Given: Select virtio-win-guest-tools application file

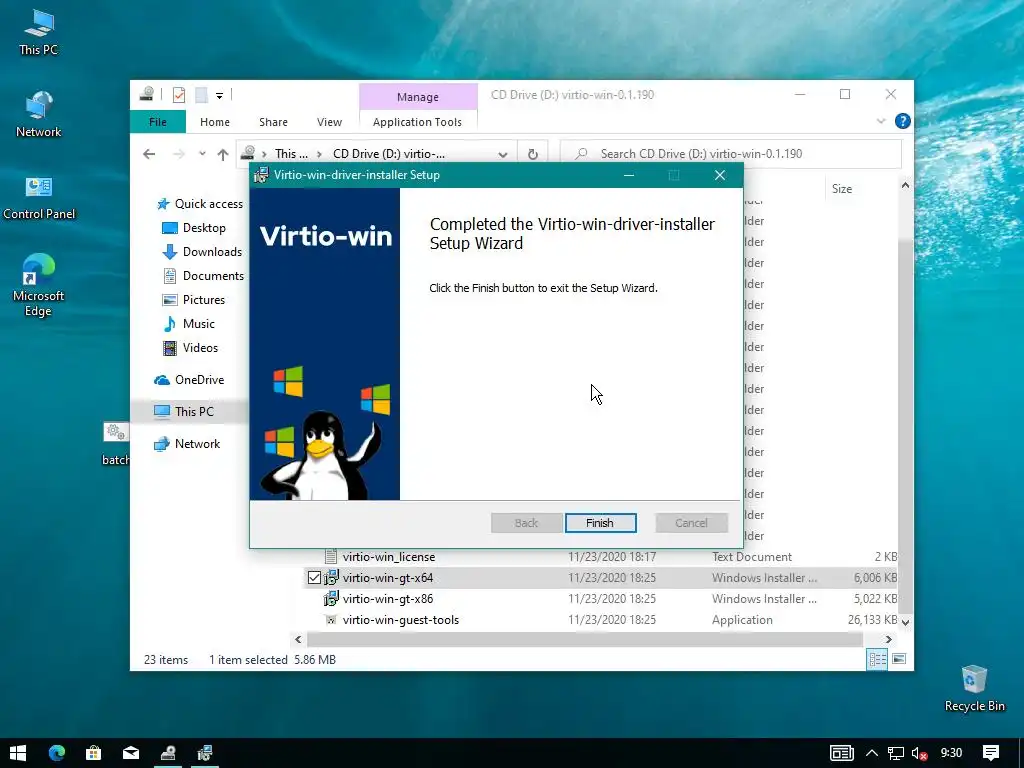Looking at the screenshot, I should point(400,620).
